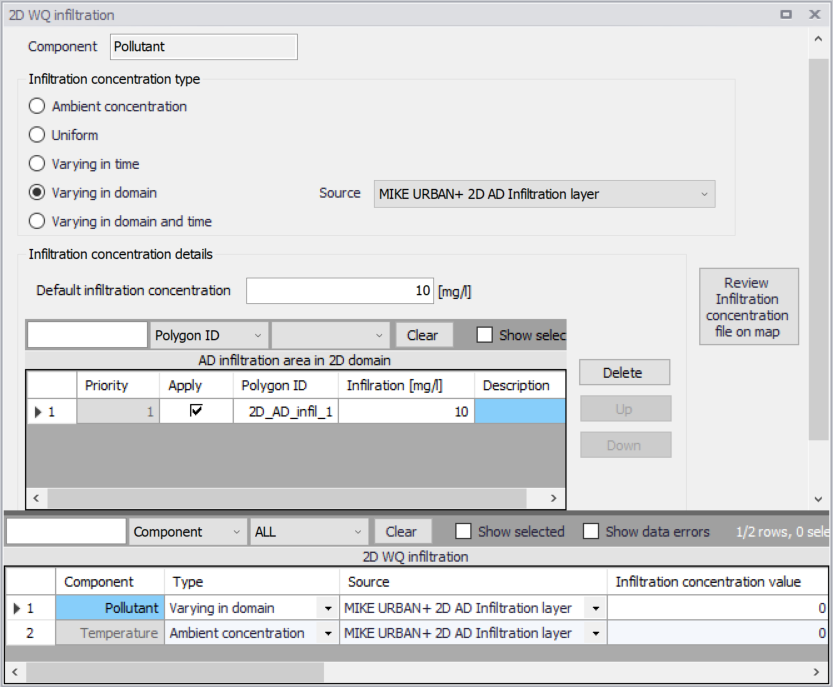Edit Default infiltration concentration value field

click(339, 291)
